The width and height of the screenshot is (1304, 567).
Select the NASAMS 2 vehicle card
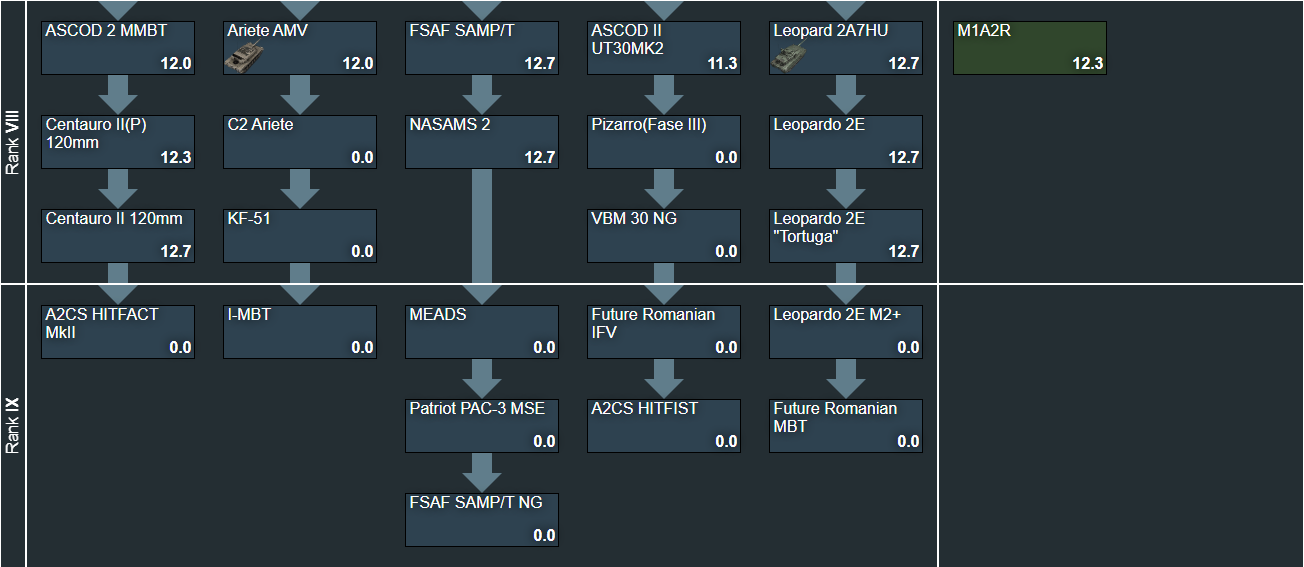(482, 142)
